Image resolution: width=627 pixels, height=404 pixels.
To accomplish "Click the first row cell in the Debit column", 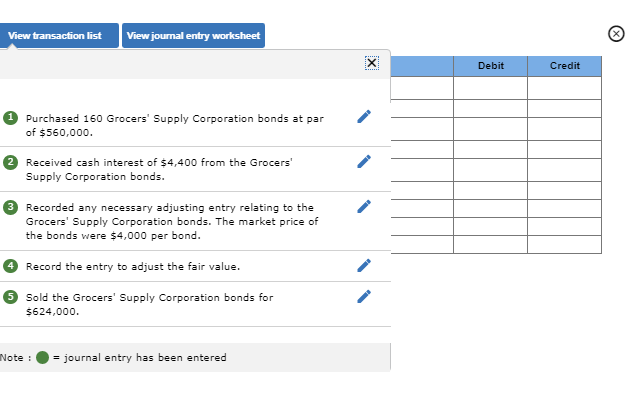I will (490, 88).
